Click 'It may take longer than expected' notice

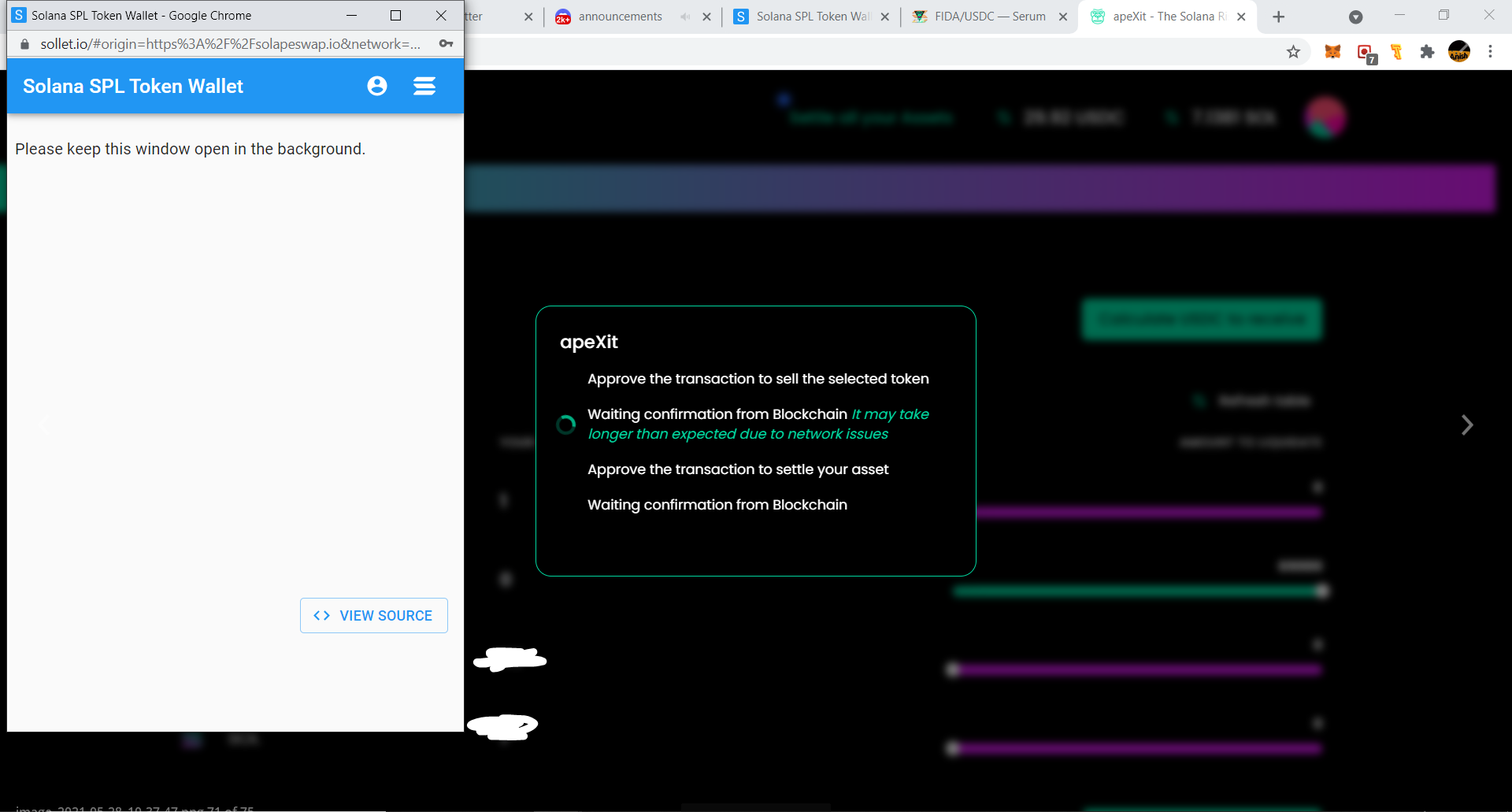758,424
